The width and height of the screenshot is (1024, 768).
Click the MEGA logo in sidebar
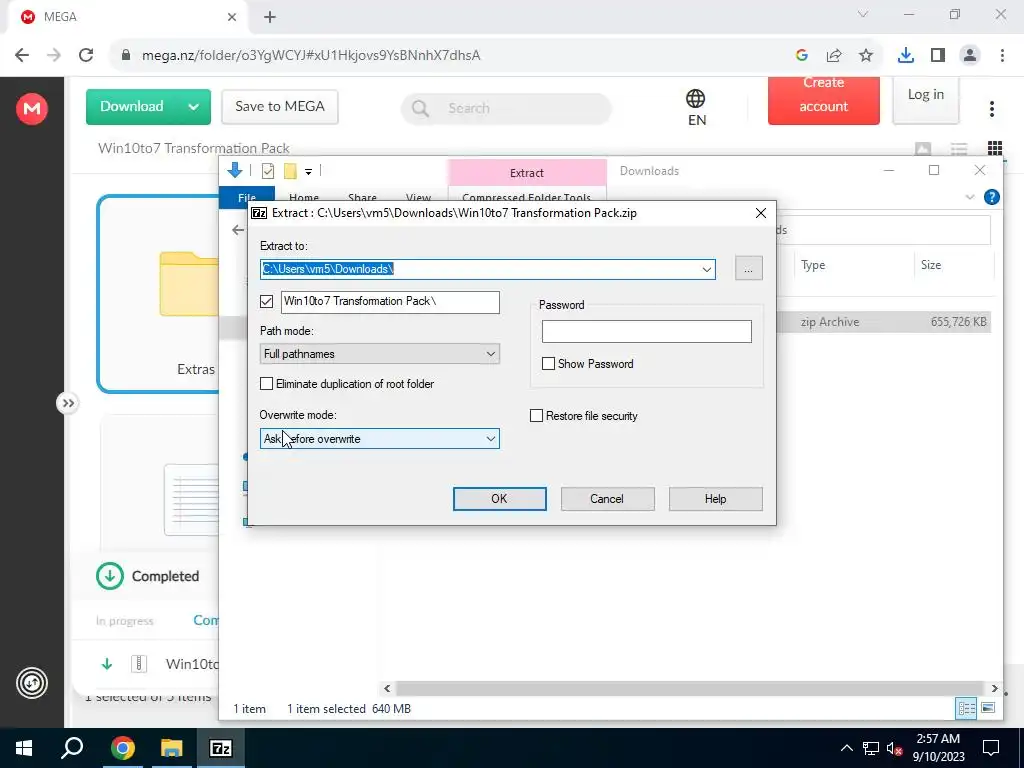[31, 108]
